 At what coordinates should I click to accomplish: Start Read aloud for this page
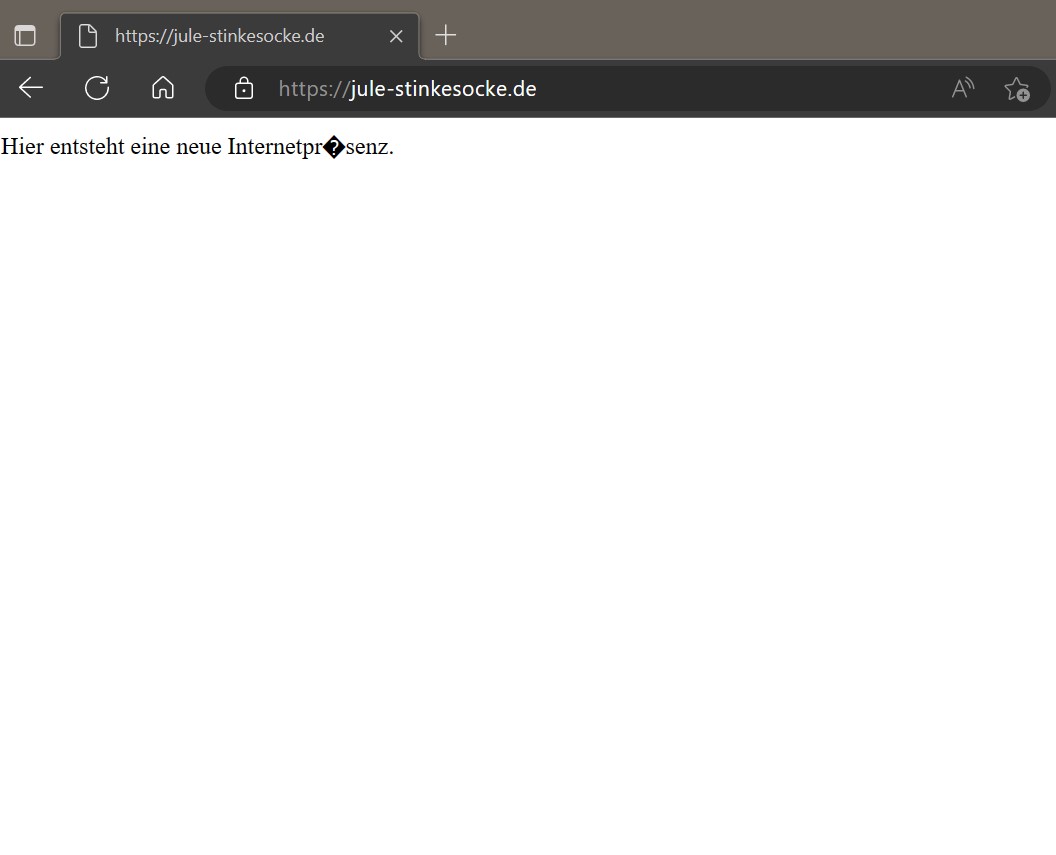click(x=963, y=88)
